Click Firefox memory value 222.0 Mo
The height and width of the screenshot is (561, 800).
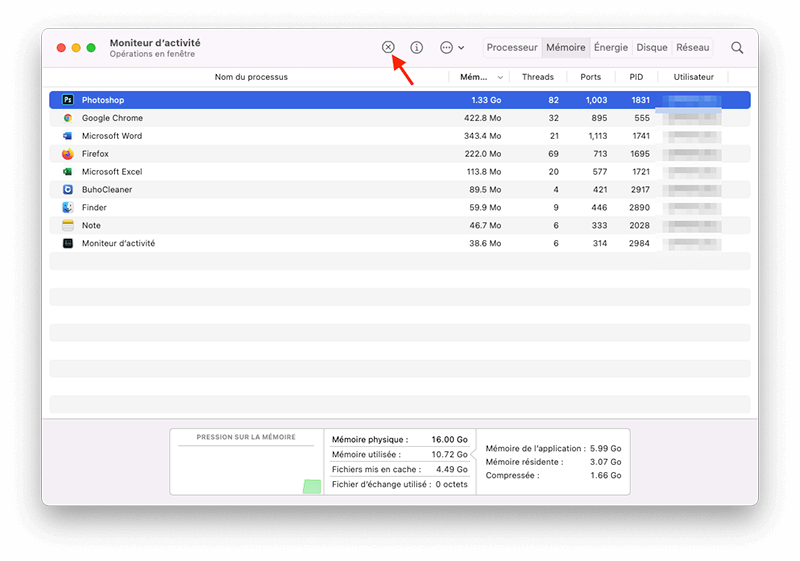[483, 154]
